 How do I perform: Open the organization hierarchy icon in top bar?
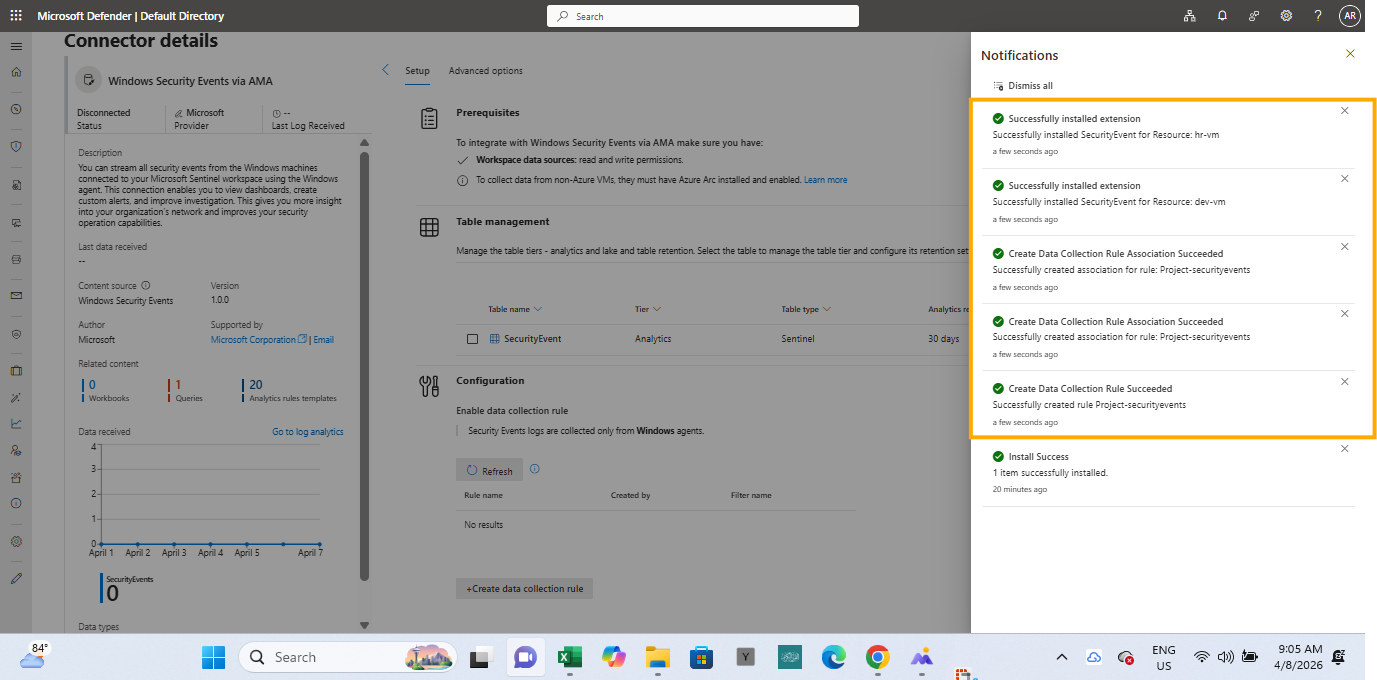click(1190, 16)
